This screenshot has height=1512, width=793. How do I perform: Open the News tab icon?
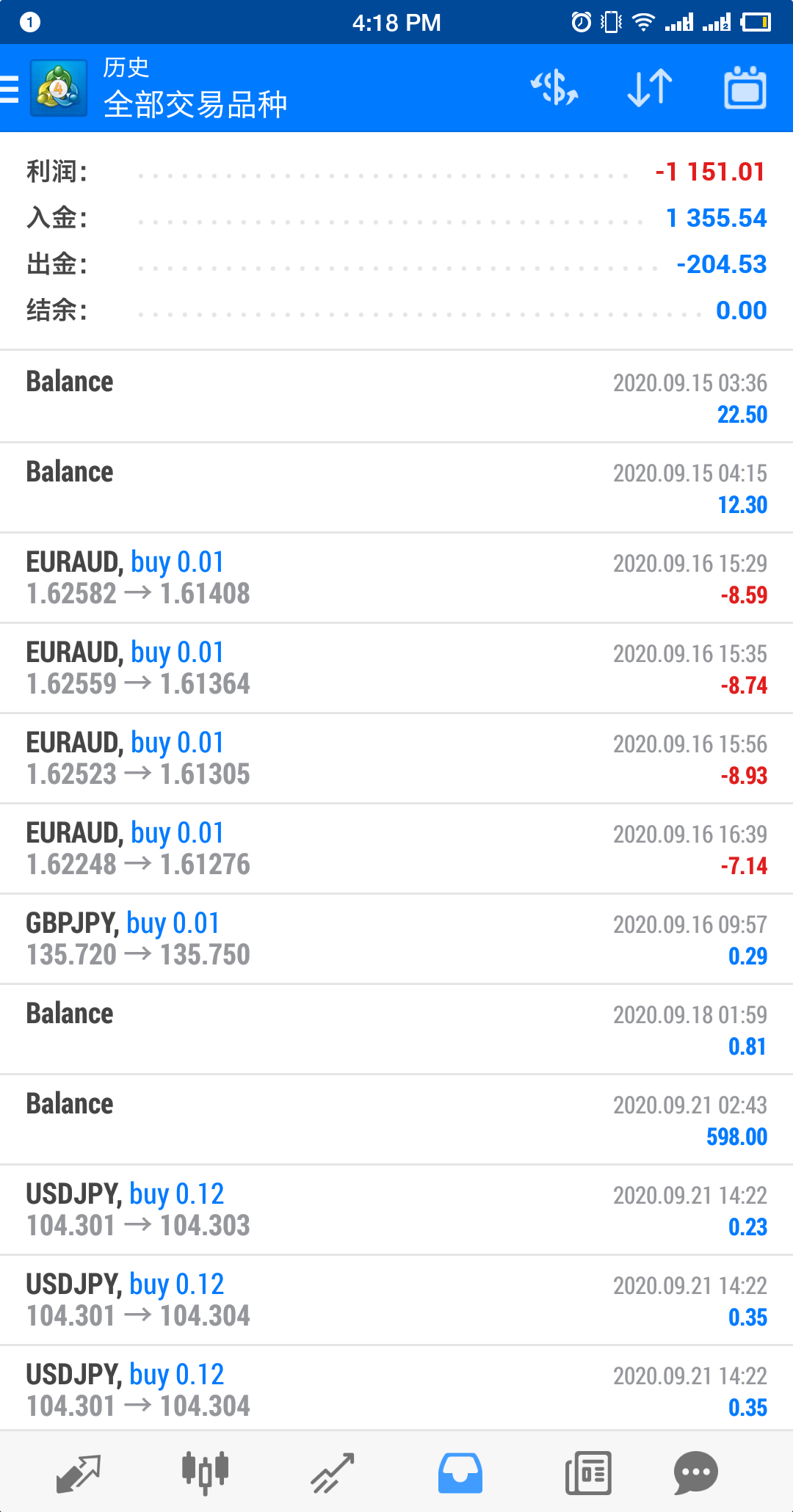588,1472
